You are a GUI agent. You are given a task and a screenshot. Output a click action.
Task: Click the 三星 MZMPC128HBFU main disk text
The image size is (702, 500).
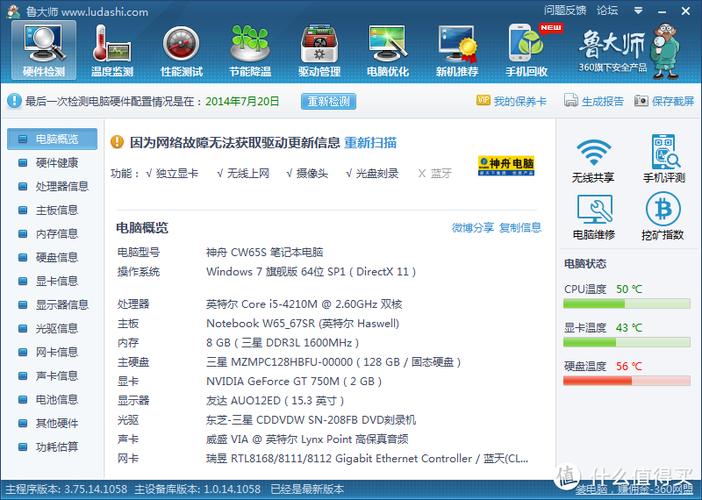[x=334, y=362]
